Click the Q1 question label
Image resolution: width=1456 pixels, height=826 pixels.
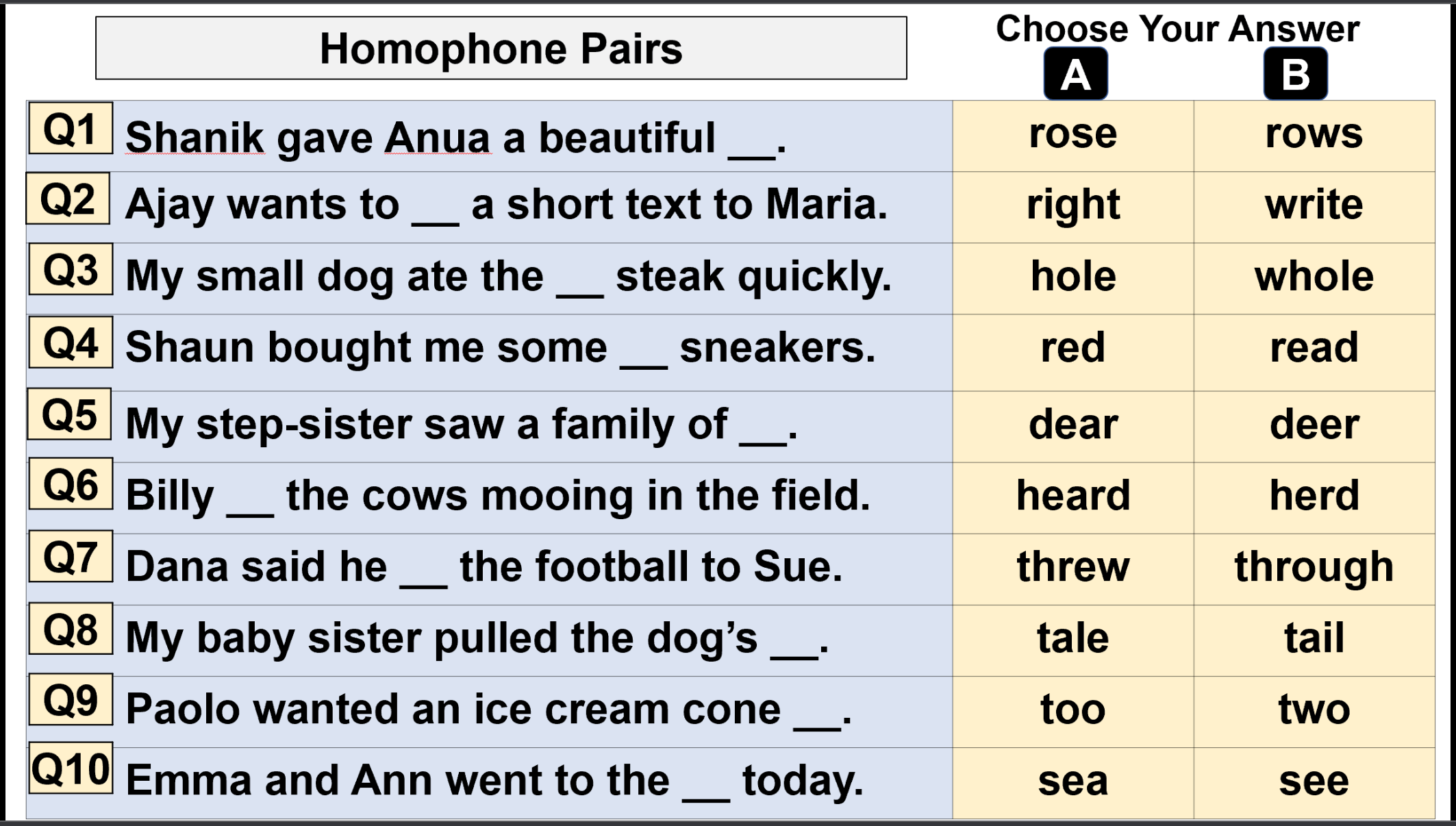coord(71,129)
